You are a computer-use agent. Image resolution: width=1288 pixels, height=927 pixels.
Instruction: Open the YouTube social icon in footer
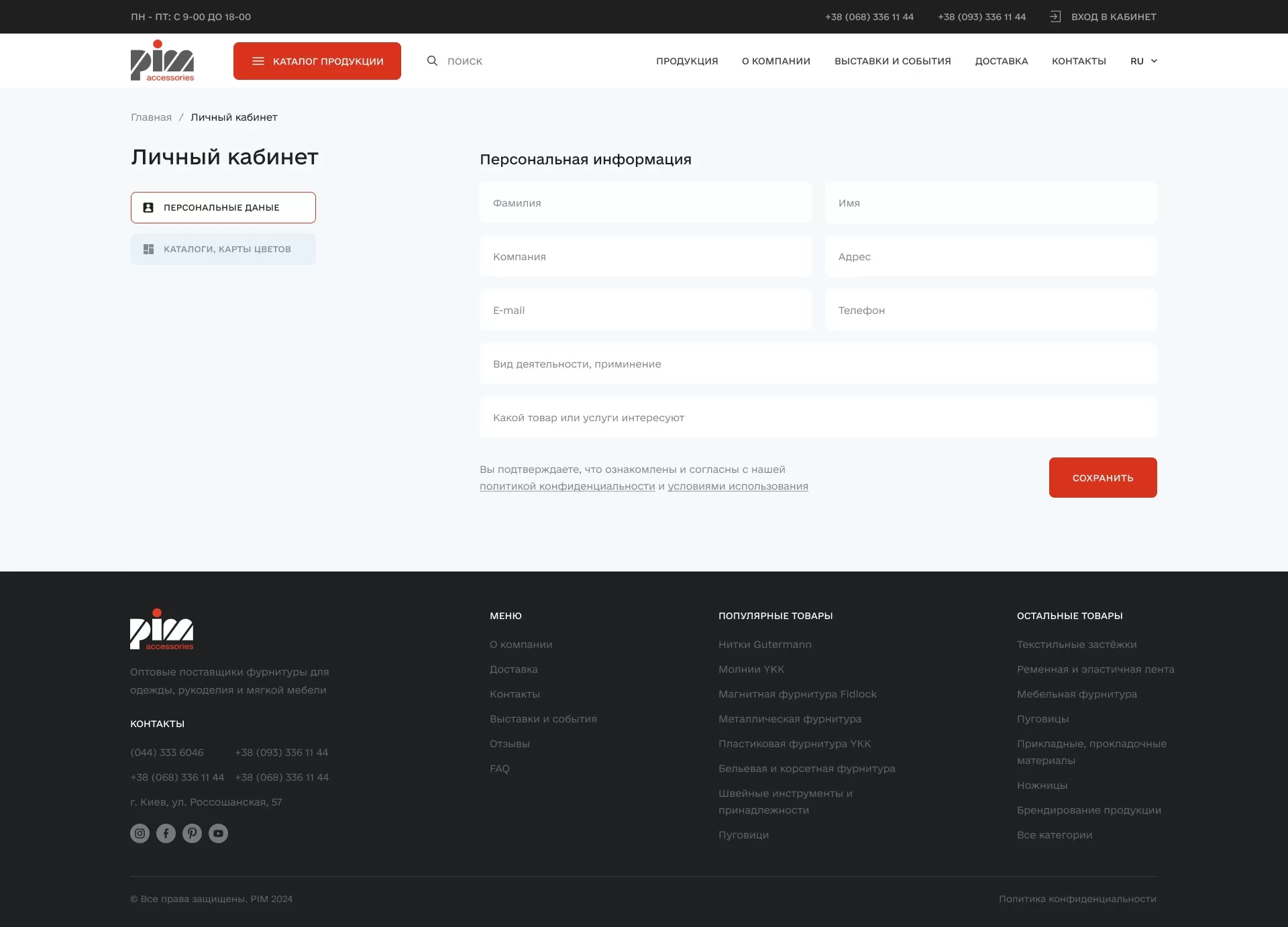pos(218,833)
